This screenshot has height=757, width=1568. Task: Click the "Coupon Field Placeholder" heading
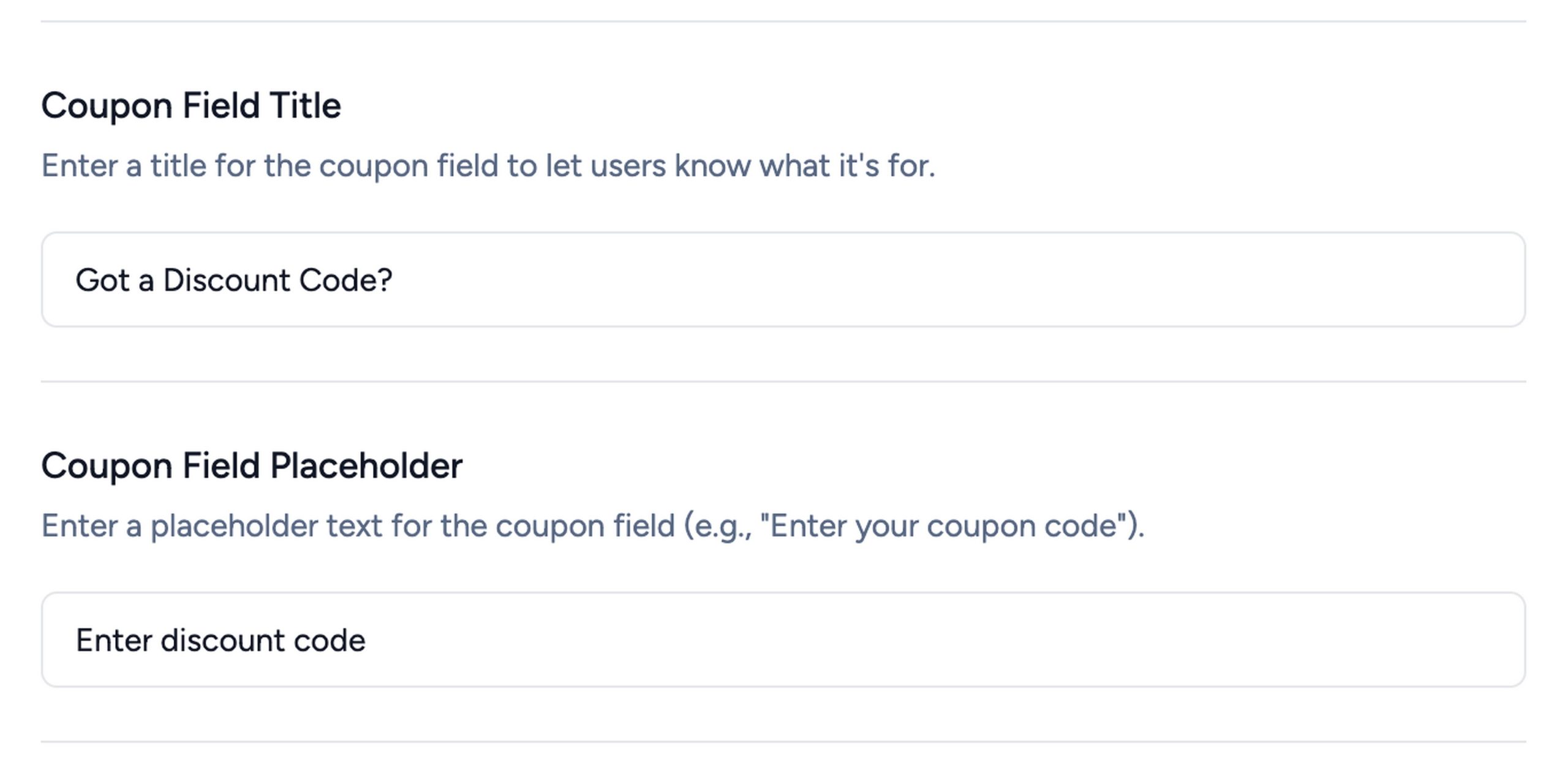tap(251, 465)
